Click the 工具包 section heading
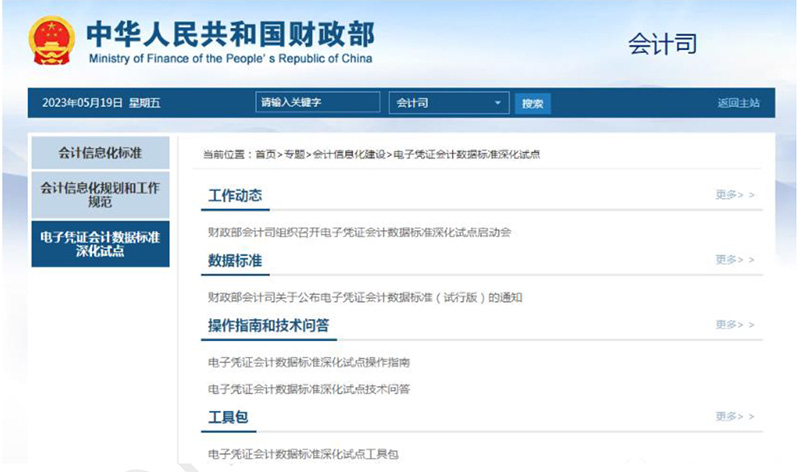Image resolution: width=800 pixels, height=472 pixels. click(228, 417)
